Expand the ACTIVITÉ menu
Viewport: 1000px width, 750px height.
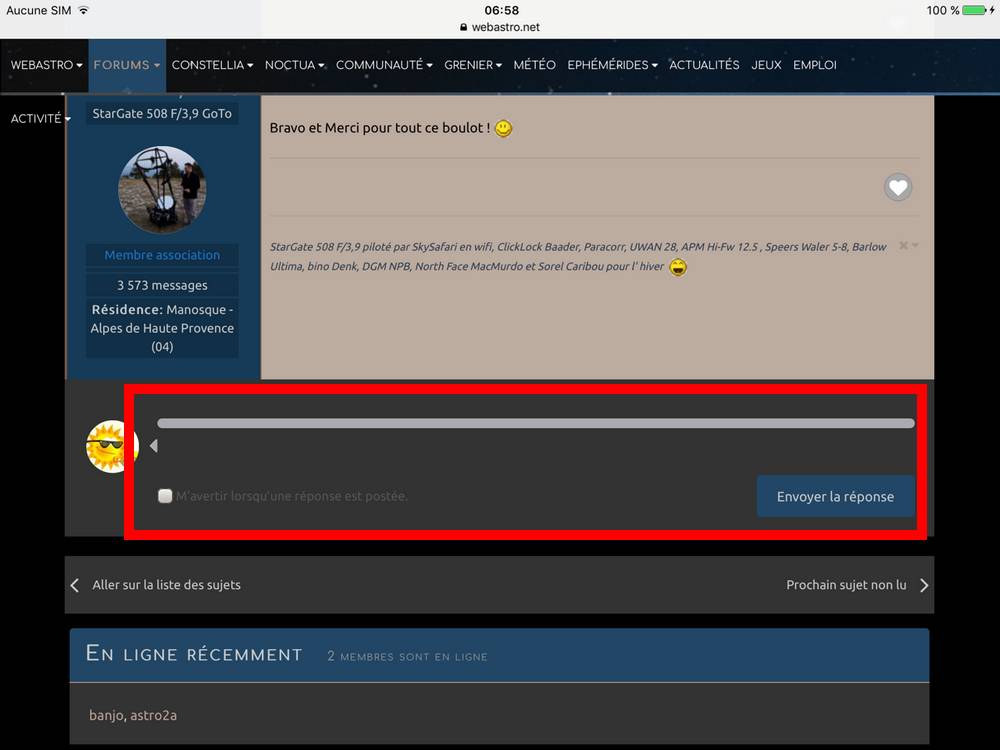click(x=40, y=119)
